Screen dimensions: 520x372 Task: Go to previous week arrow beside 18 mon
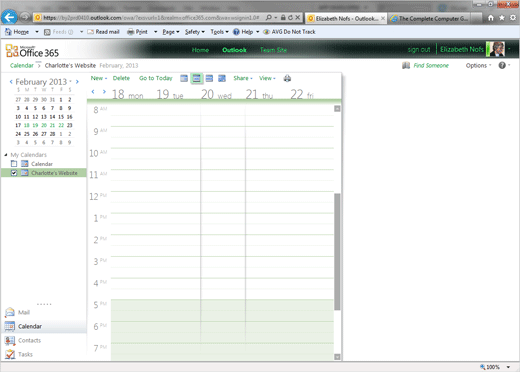point(93,92)
